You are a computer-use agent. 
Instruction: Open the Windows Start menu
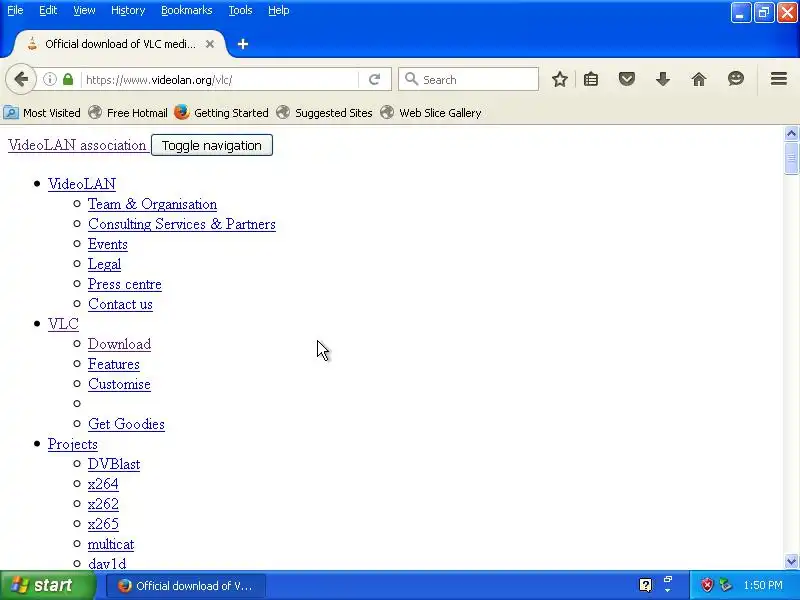[47, 585]
